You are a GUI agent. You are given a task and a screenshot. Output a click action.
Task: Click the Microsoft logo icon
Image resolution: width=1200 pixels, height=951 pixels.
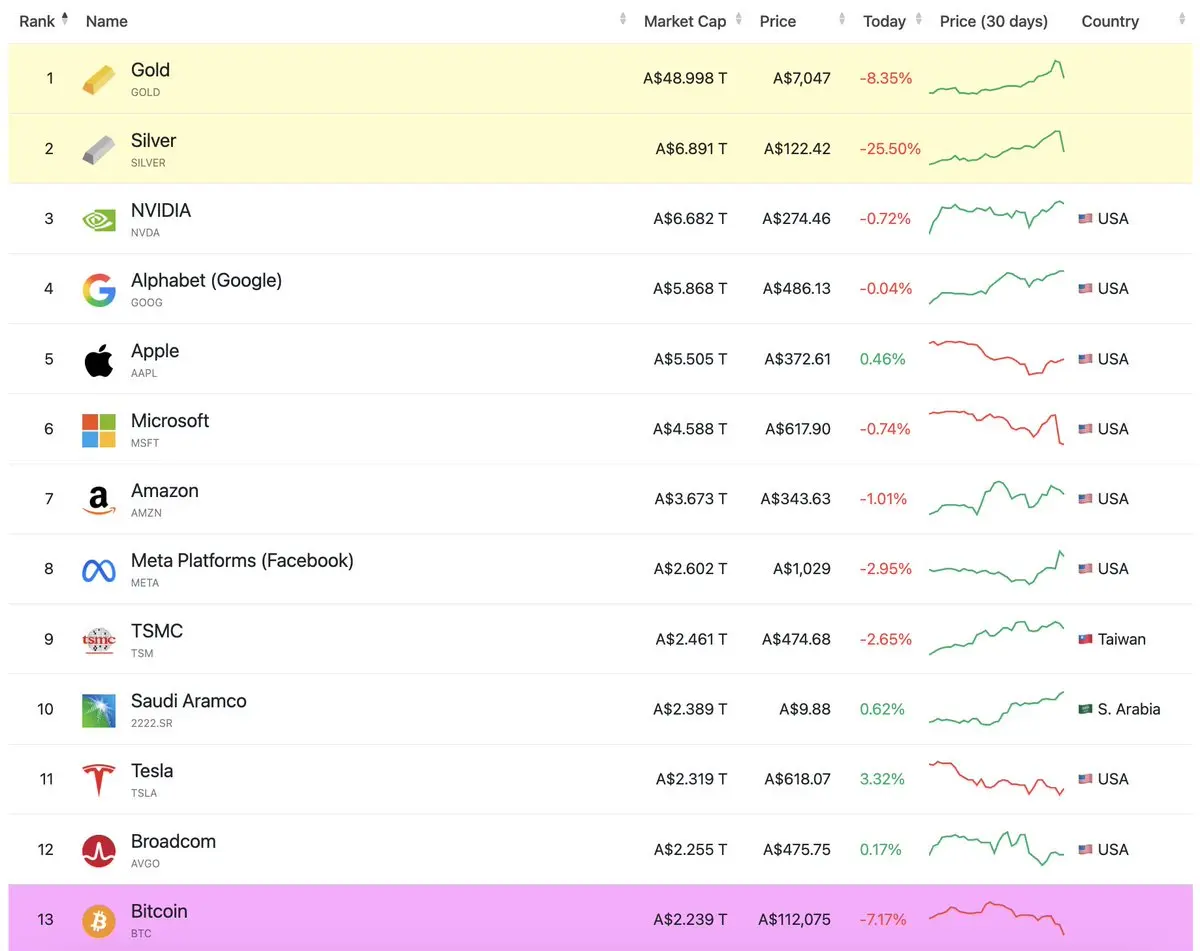point(98,430)
